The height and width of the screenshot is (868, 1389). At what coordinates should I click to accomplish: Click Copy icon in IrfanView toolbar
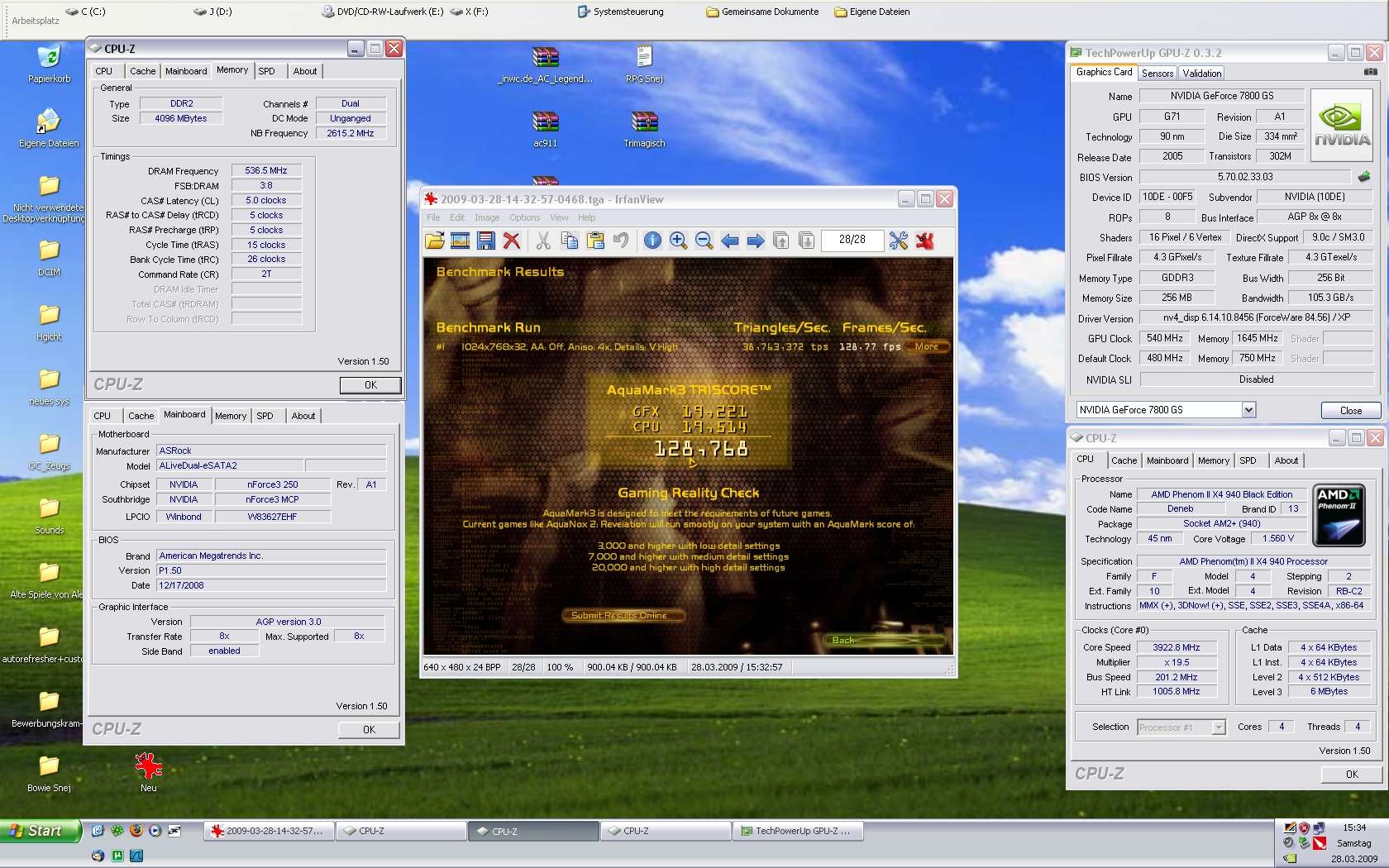coord(570,241)
